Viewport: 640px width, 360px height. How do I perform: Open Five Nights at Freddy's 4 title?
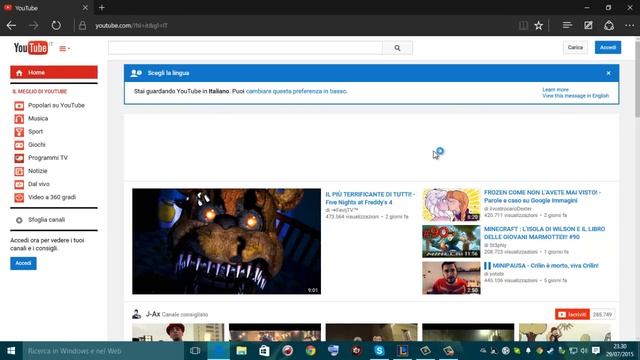click(370, 198)
